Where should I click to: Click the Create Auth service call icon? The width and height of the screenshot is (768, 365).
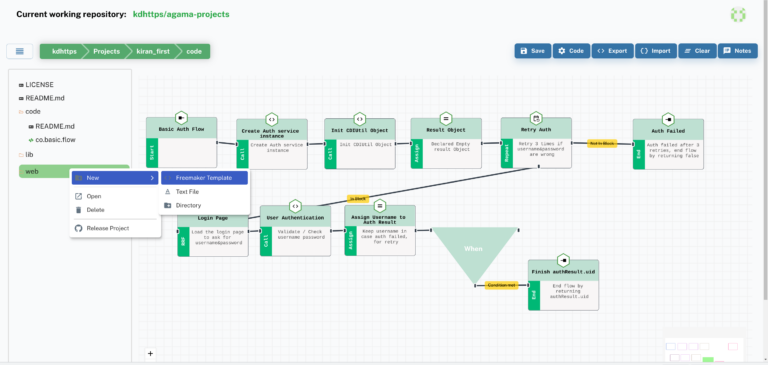[x=271, y=119]
